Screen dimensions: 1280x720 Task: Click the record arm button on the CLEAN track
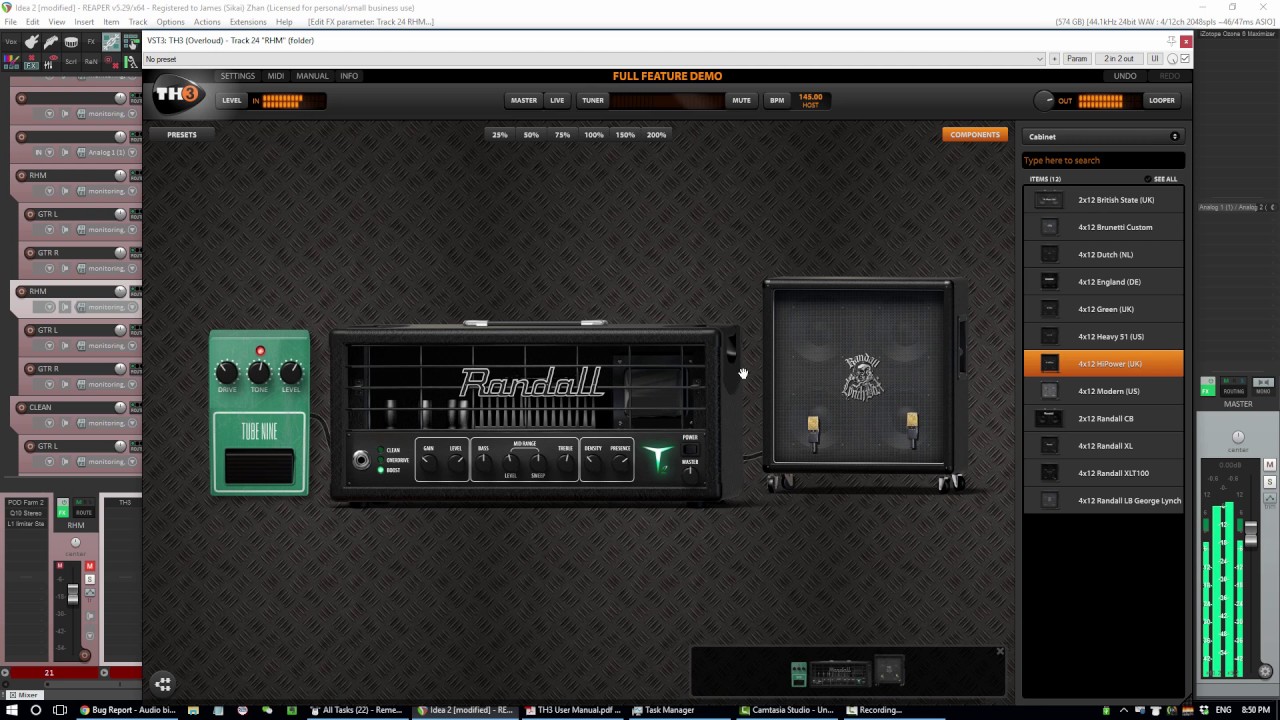tap(21, 407)
